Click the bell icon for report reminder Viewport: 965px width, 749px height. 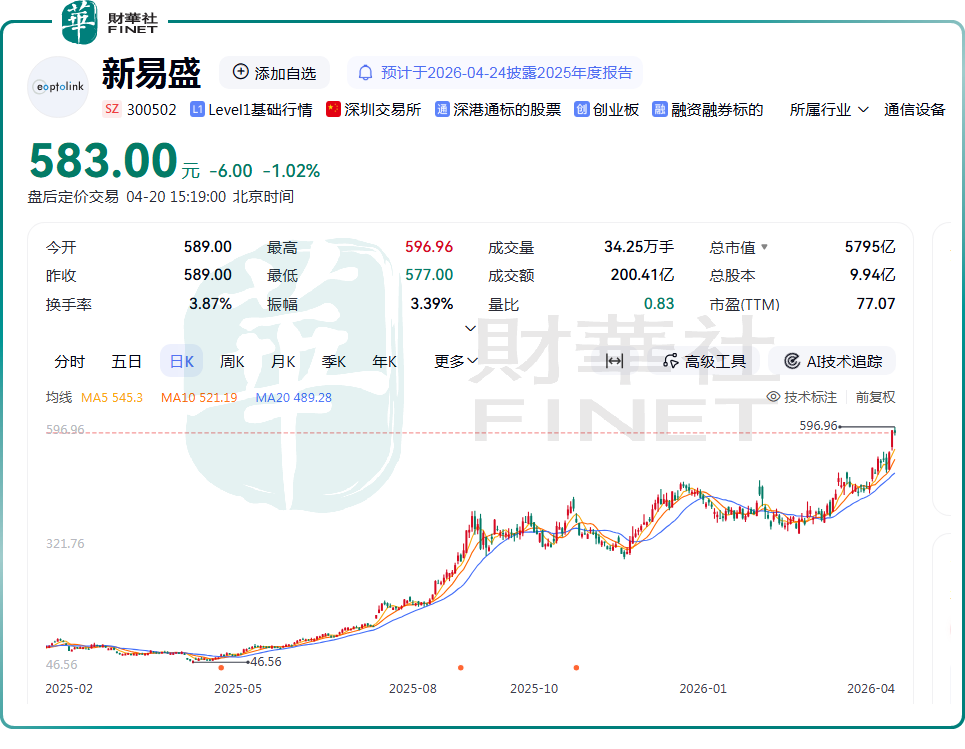[365, 73]
